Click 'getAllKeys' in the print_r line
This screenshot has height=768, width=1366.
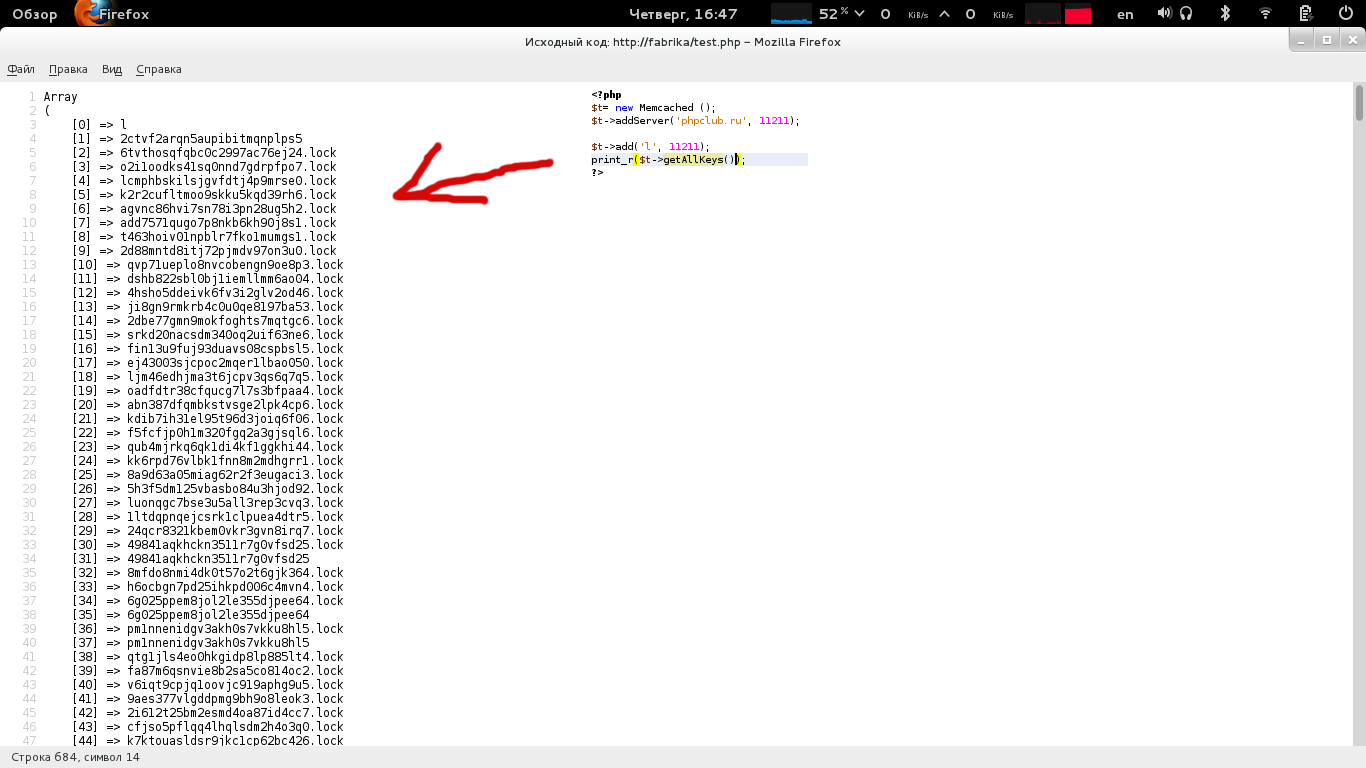[693, 160]
